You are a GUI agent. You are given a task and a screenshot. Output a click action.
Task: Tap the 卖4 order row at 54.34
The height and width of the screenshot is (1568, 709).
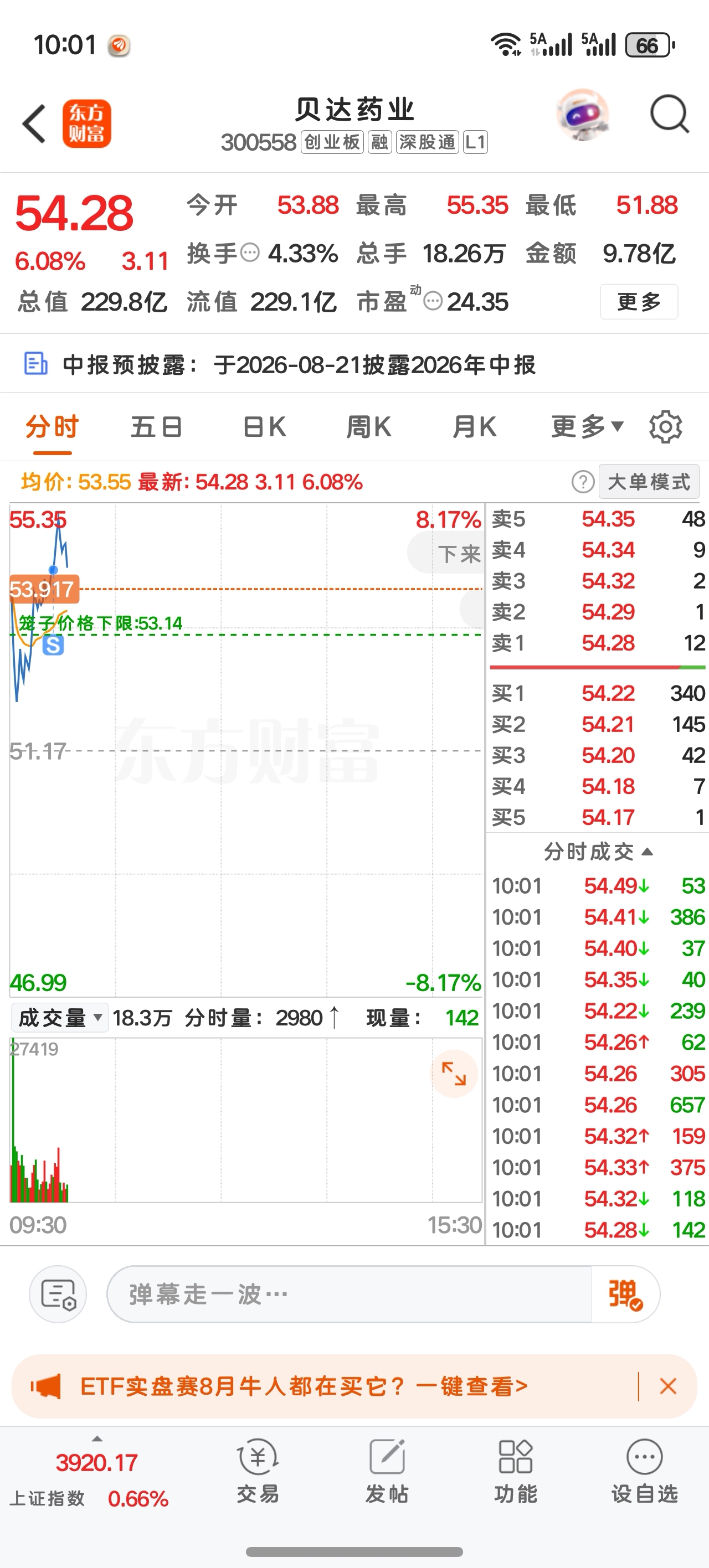pyautogui.click(x=598, y=550)
